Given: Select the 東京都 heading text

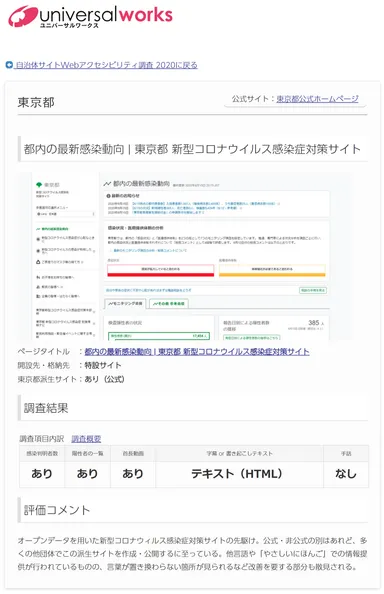Looking at the screenshot, I should click(36, 102).
